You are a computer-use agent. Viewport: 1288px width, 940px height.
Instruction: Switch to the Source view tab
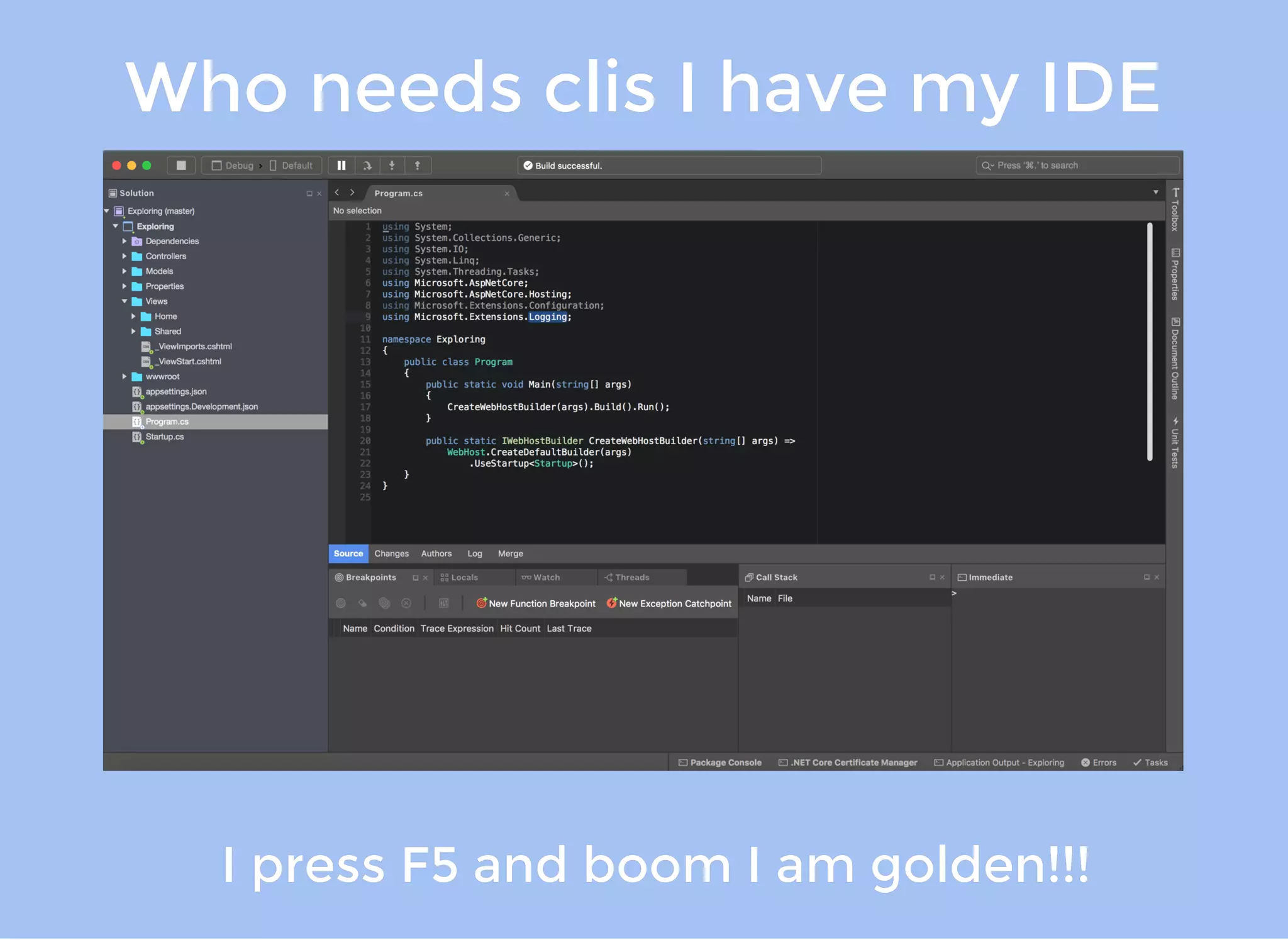[348, 554]
